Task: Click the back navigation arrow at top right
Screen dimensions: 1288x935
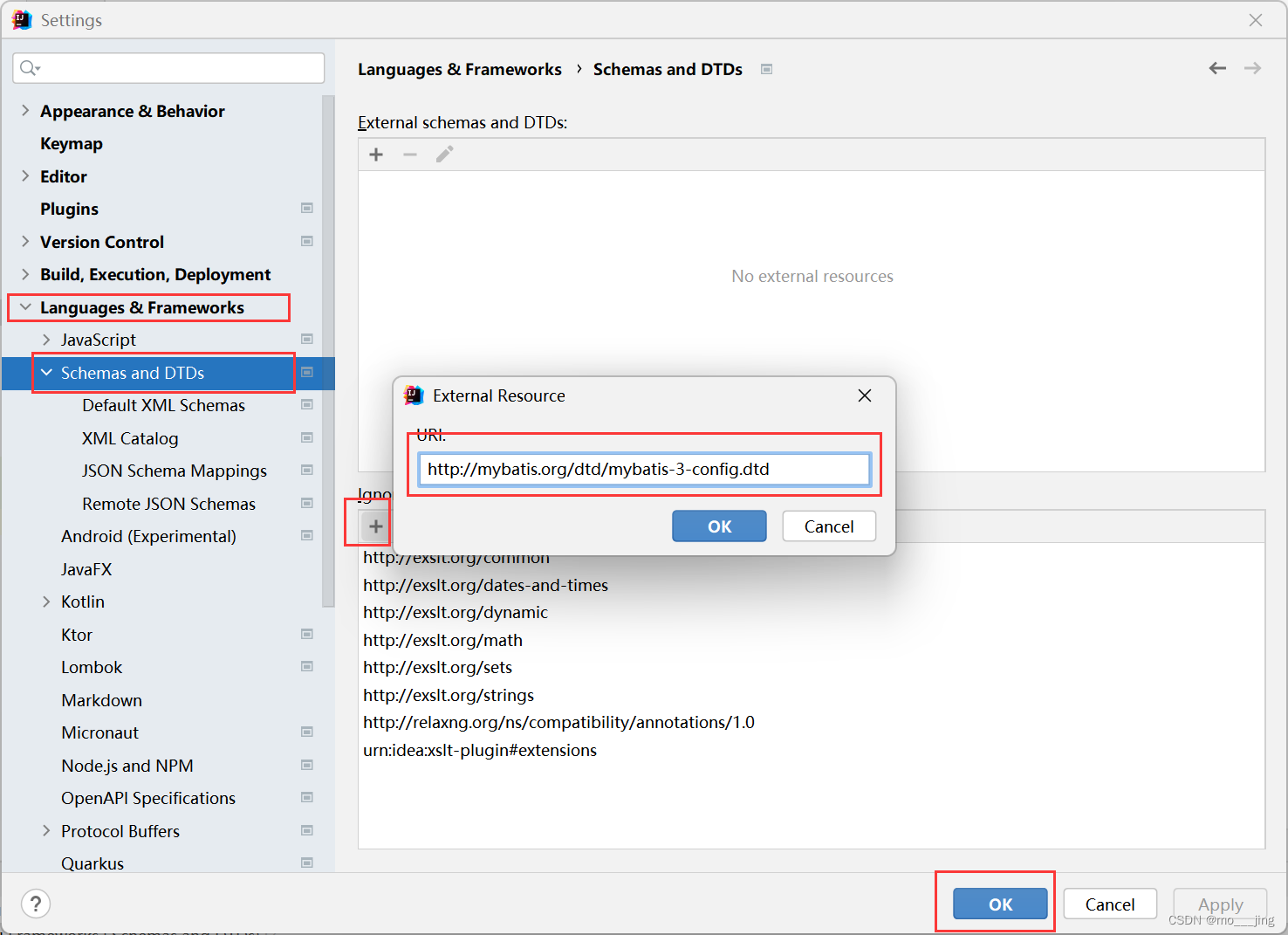Action: [1217, 68]
